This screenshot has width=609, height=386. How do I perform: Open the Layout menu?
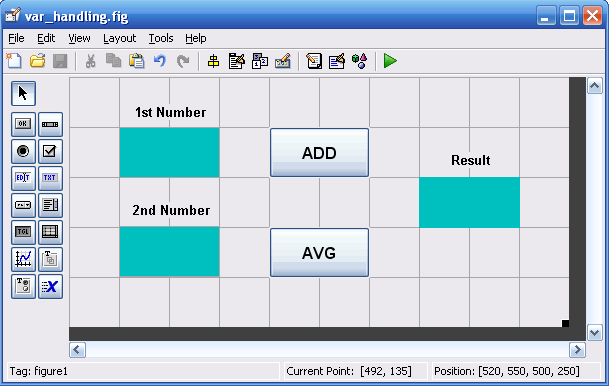coord(119,38)
